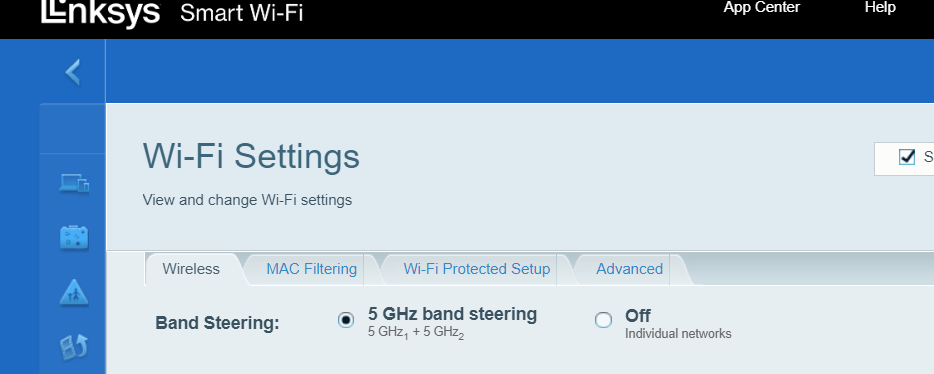Image resolution: width=934 pixels, height=374 pixels.
Task: Open the Help link in the header
Action: coord(880,8)
